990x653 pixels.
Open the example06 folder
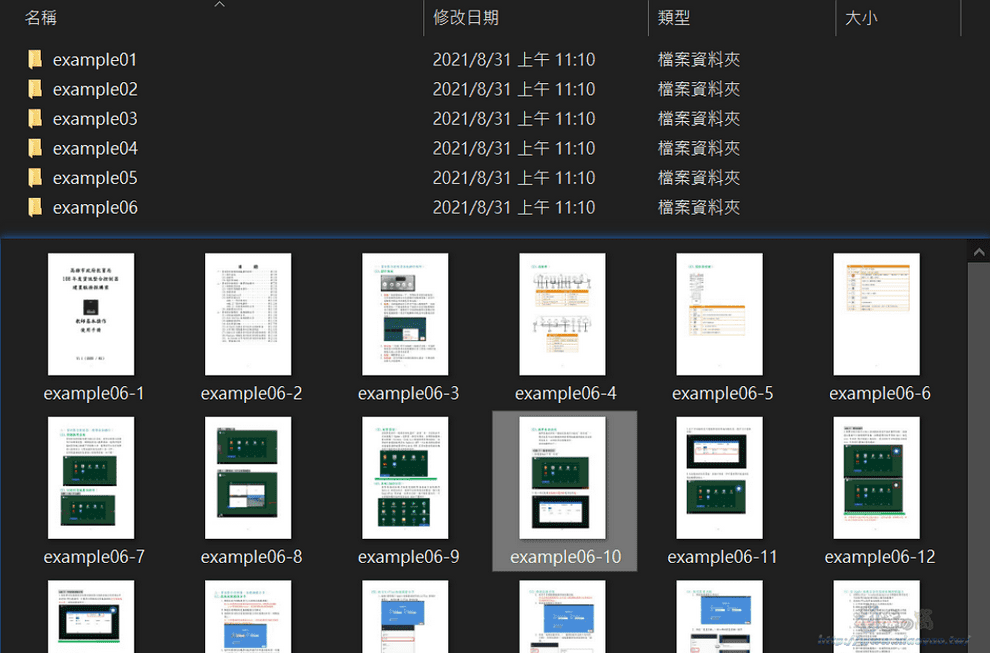click(x=95, y=207)
